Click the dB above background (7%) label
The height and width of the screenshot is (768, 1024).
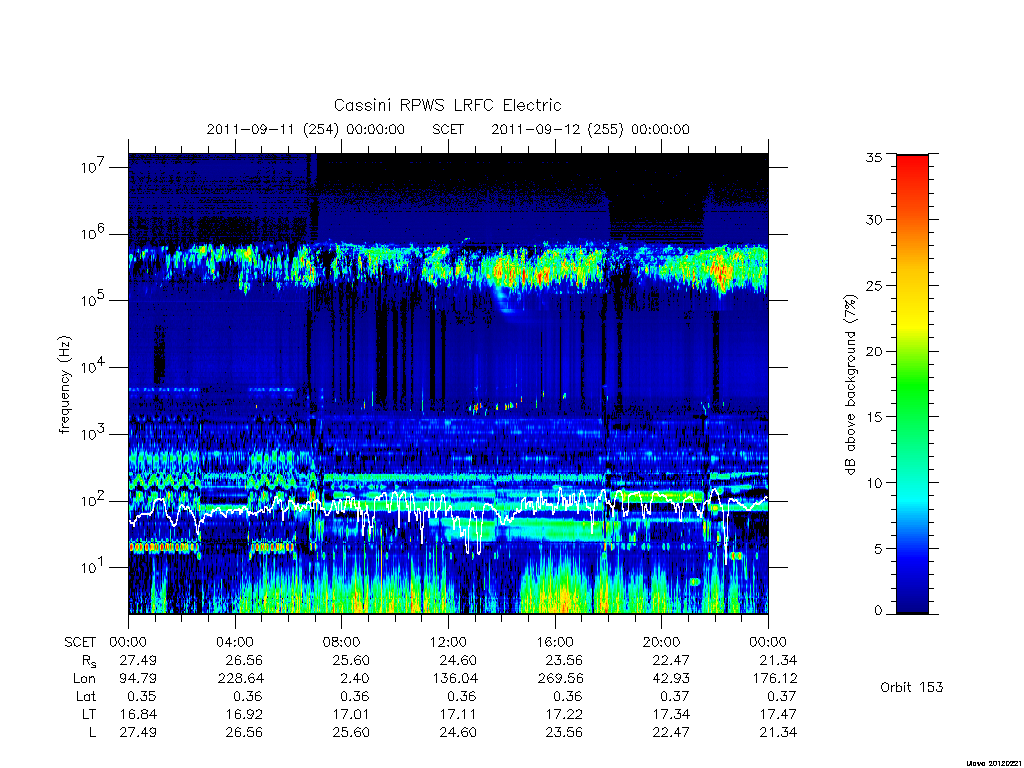coord(850,385)
